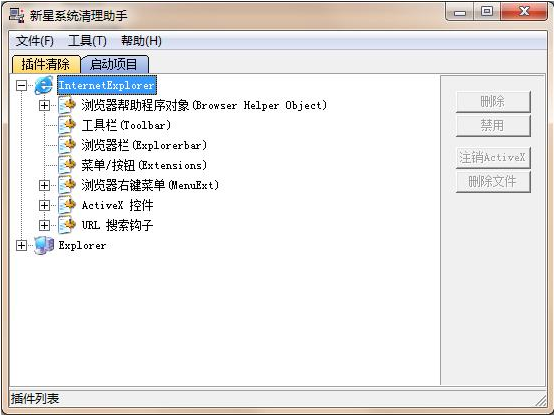Collapse the InternetExplorer tree node
This screenshot has width=554, height=415.
pyautogui.click(x=22, y=85)
